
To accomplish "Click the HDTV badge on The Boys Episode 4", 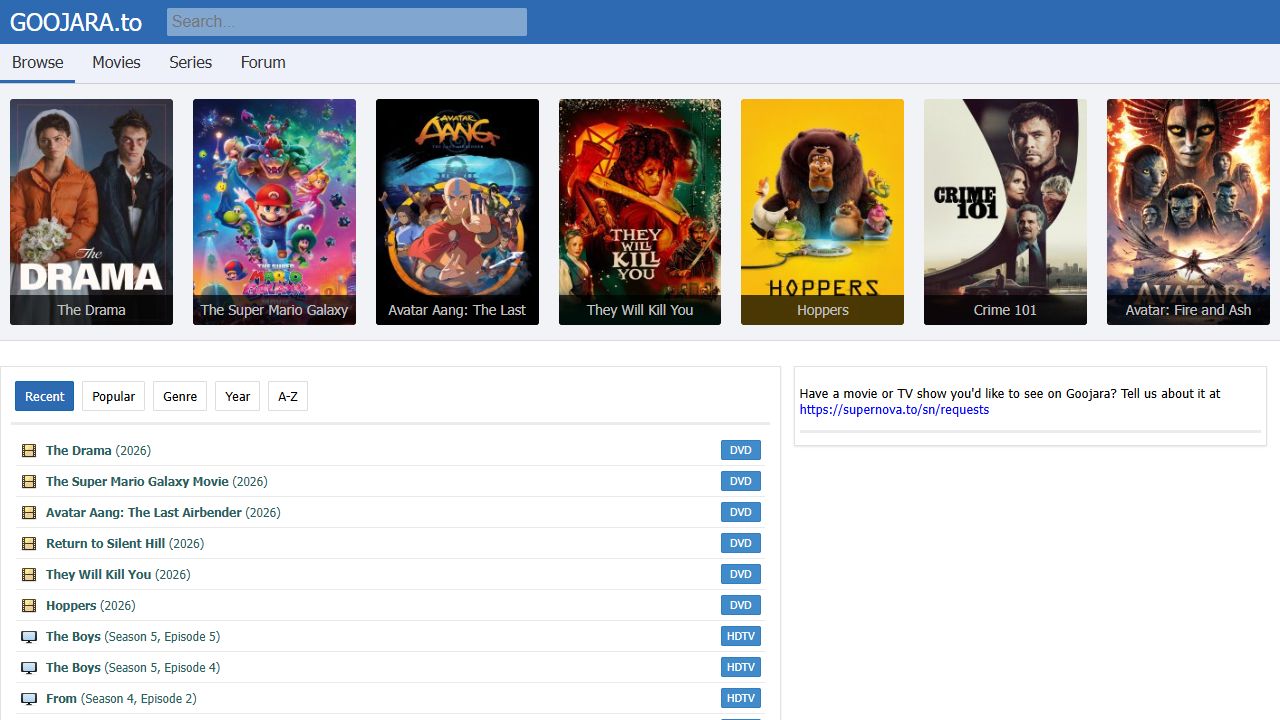I will pos(741,668).
